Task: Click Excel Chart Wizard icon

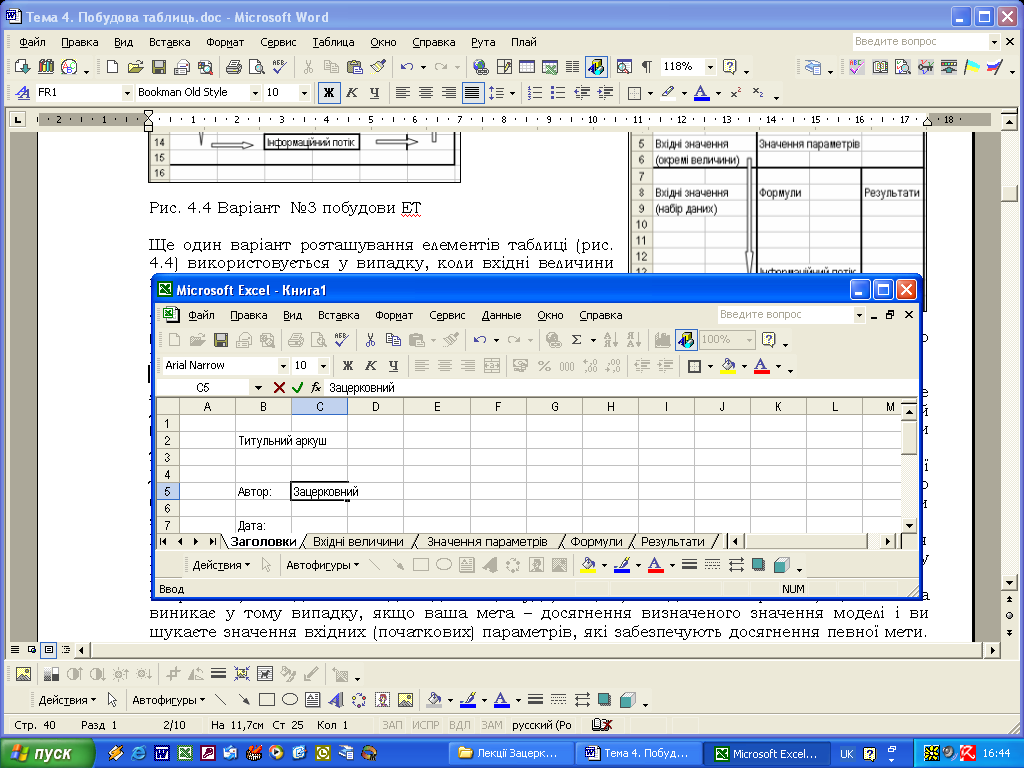Action: [x=663, y=340]
